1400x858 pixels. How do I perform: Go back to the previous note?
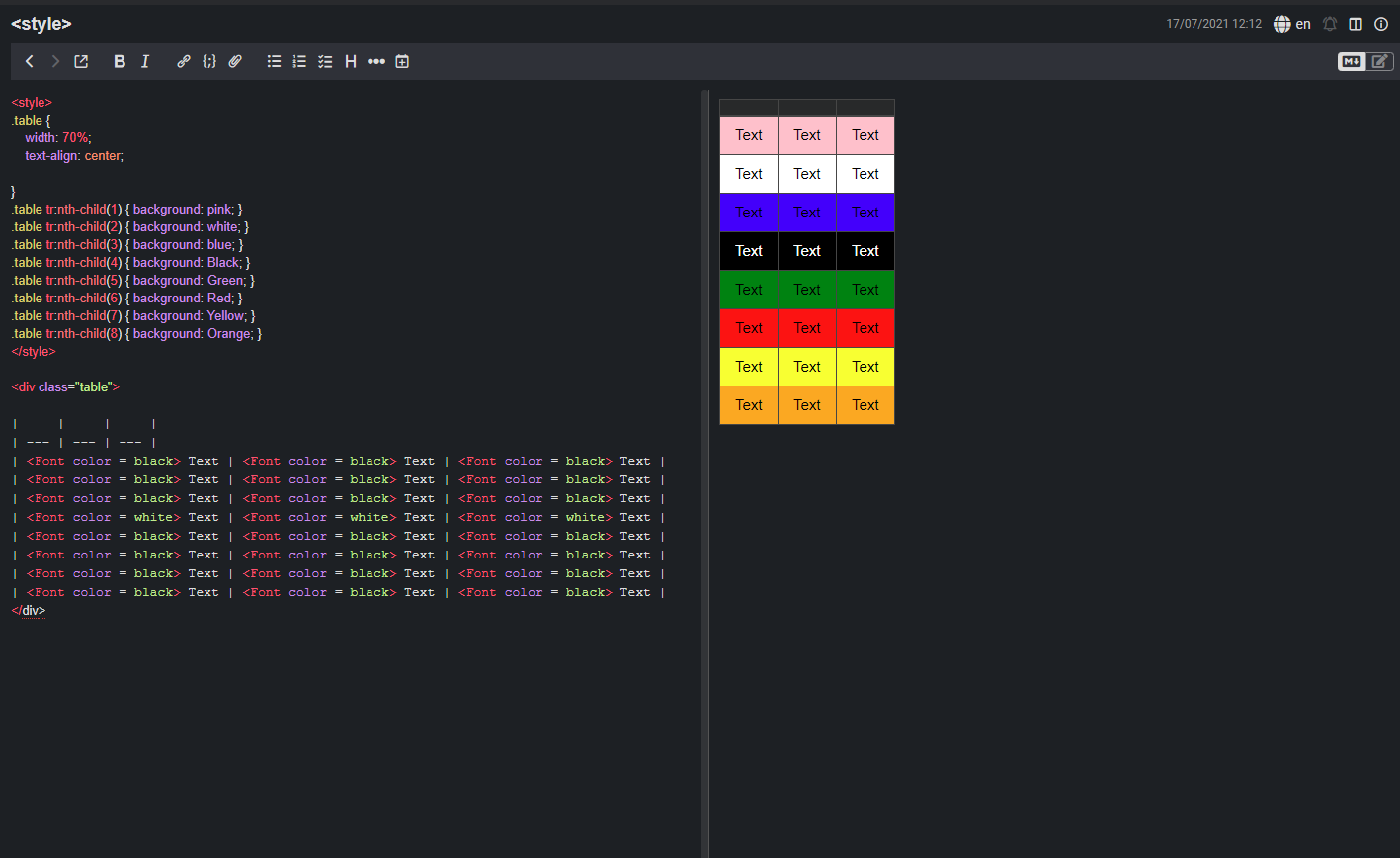[30, 61]
